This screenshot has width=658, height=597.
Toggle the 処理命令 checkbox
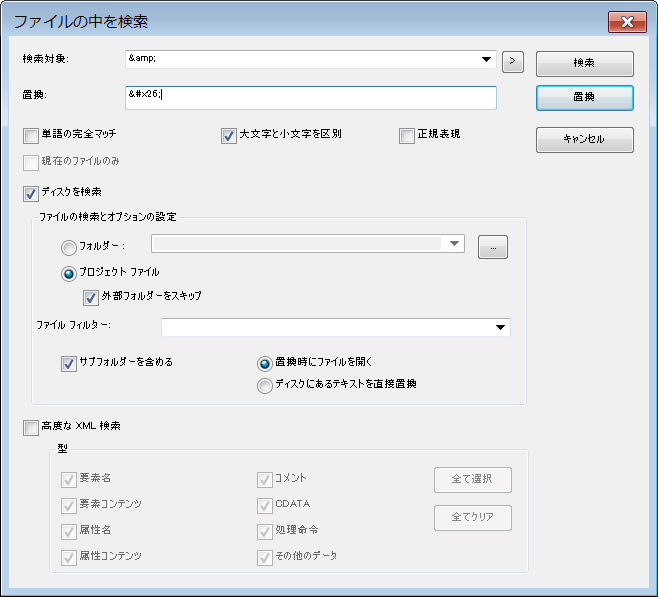(x=265, y=532)
